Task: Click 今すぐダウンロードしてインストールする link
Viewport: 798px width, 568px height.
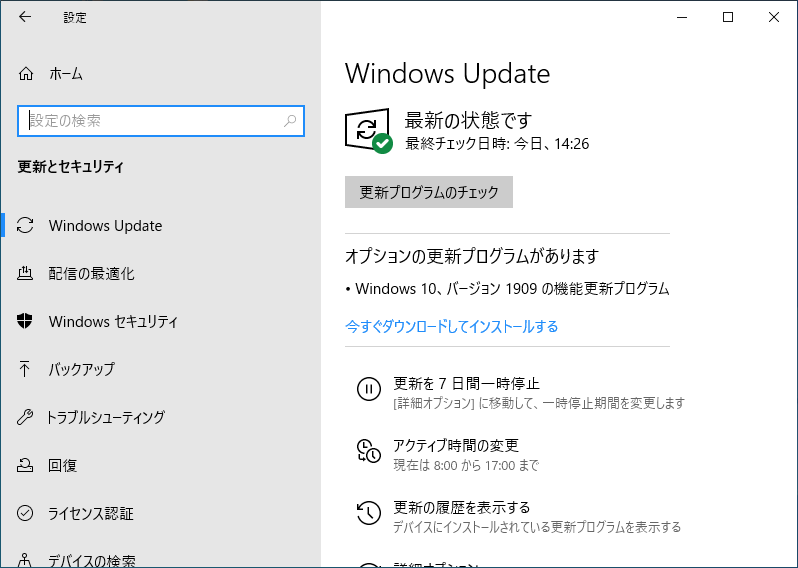Action: [451, 326]
